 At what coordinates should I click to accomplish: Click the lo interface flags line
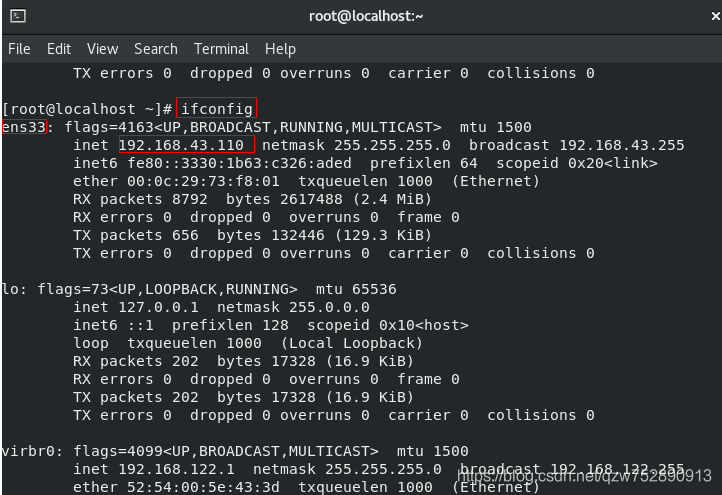coord(198,289)
